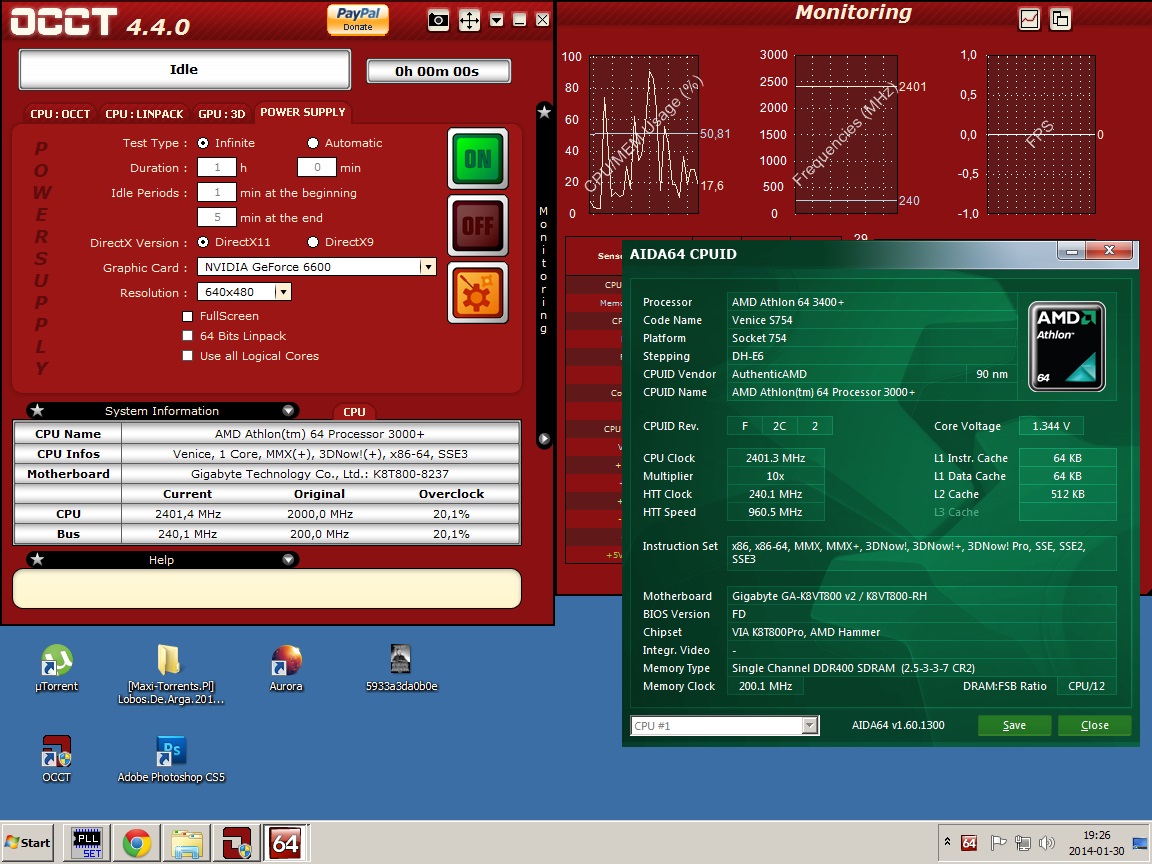This screenshot has width=1152, height=864.
Task: Collapse the System Information section arrow
Action: pyautogui.click(x=288, y=411)
